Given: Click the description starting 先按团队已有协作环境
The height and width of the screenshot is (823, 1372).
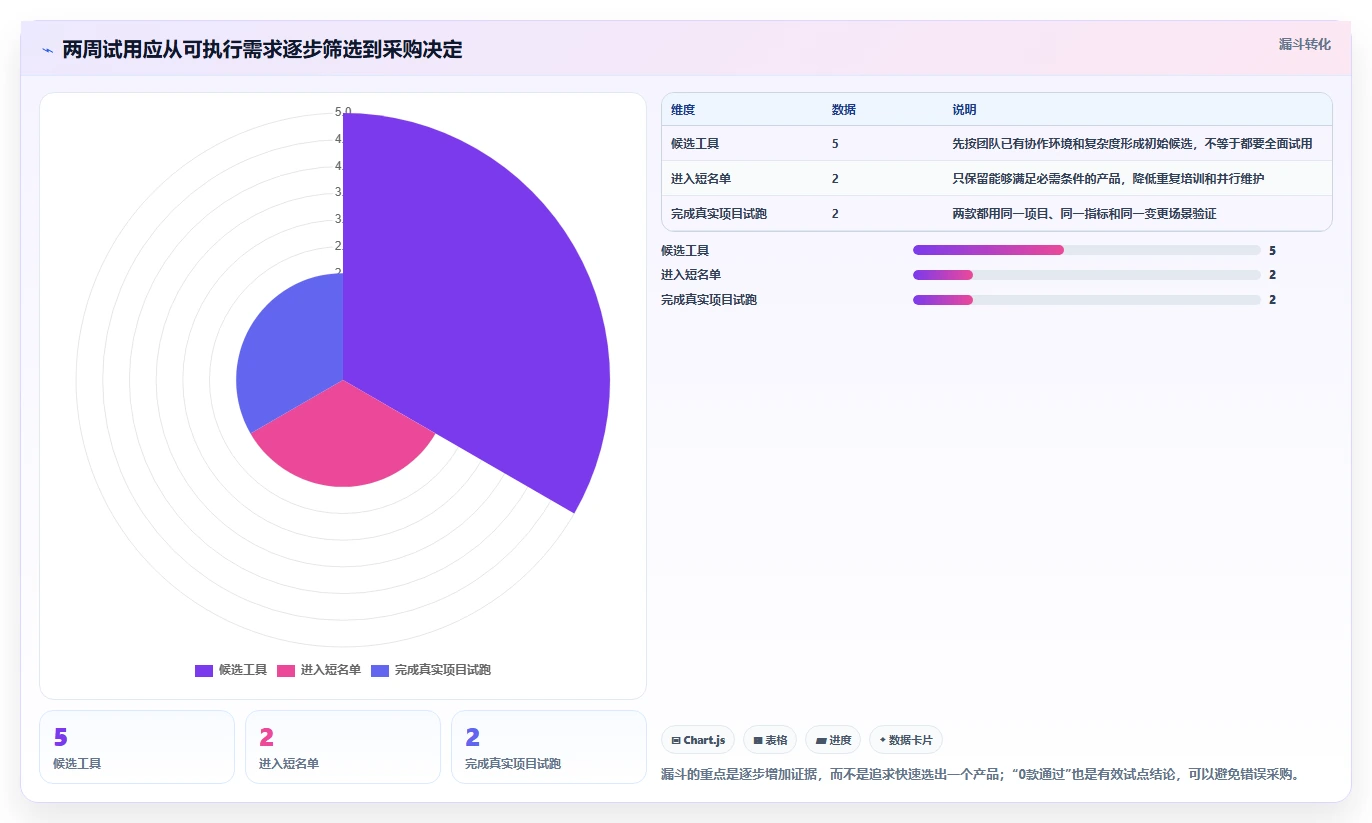Looking at the screenshot, I should click(1132, 144).
